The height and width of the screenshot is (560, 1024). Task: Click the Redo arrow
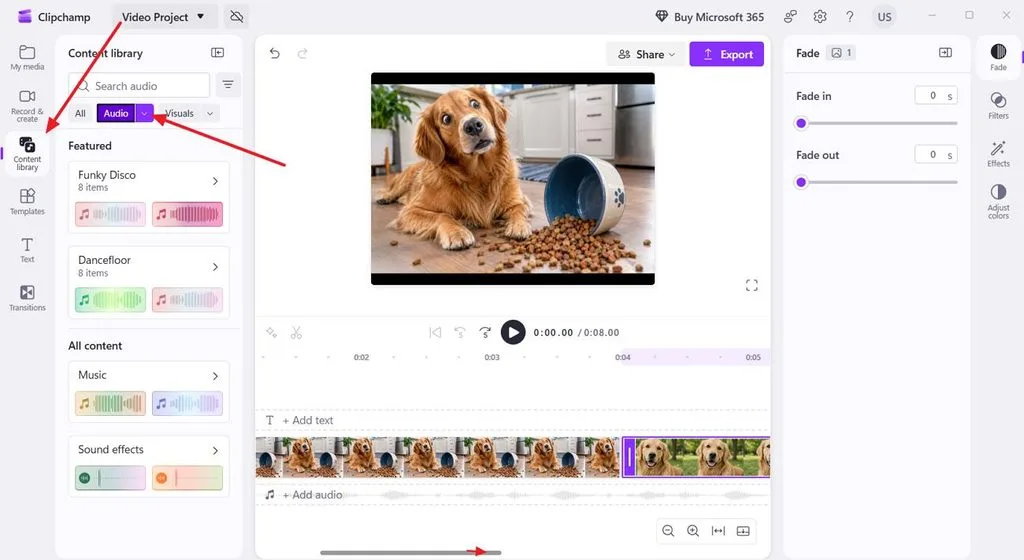(302, 54)
